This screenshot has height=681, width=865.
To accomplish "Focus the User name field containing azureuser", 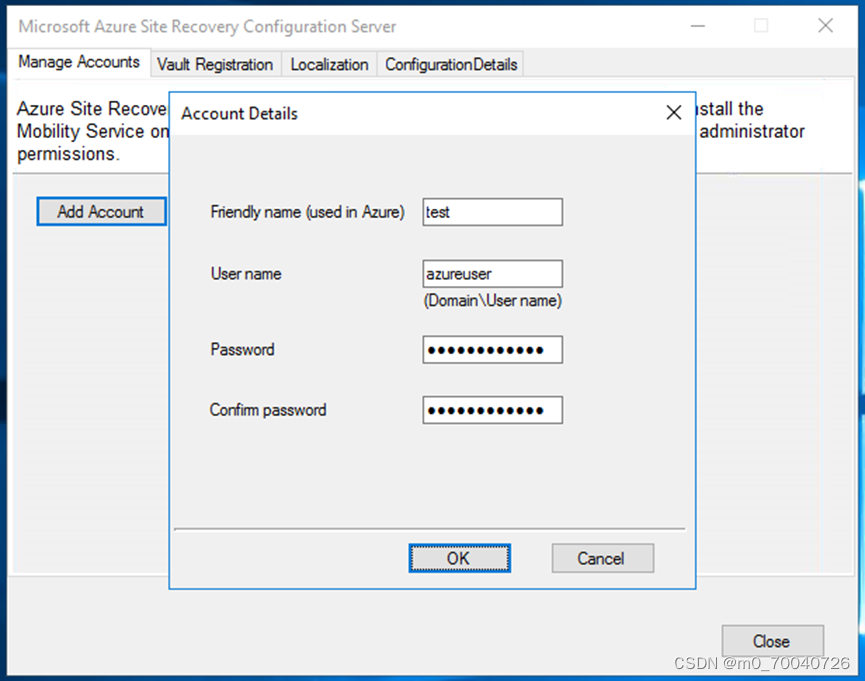I will (x=493, y=274).
